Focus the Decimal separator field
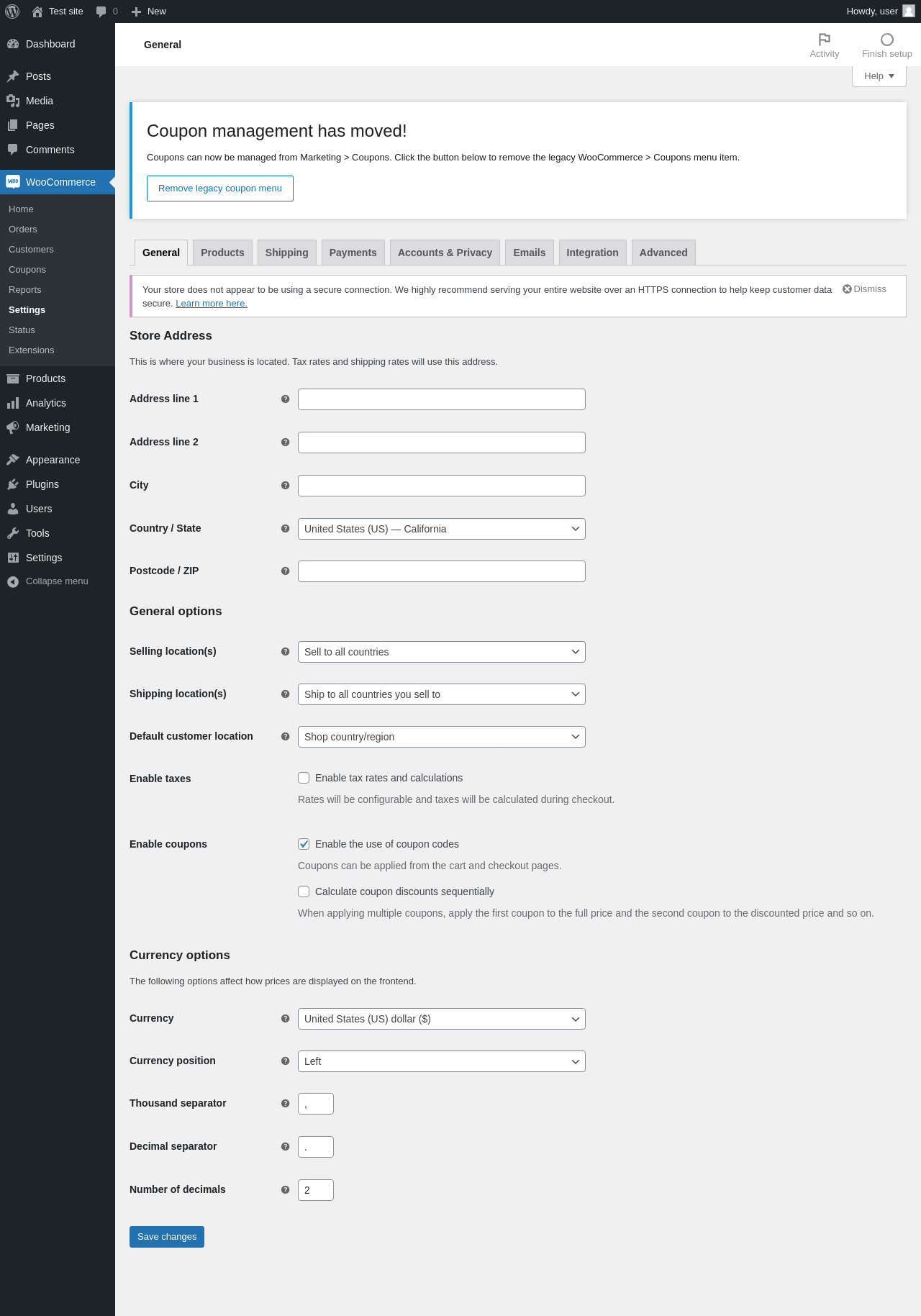This screenshot has width=921, height=1316. [316, 1147]
